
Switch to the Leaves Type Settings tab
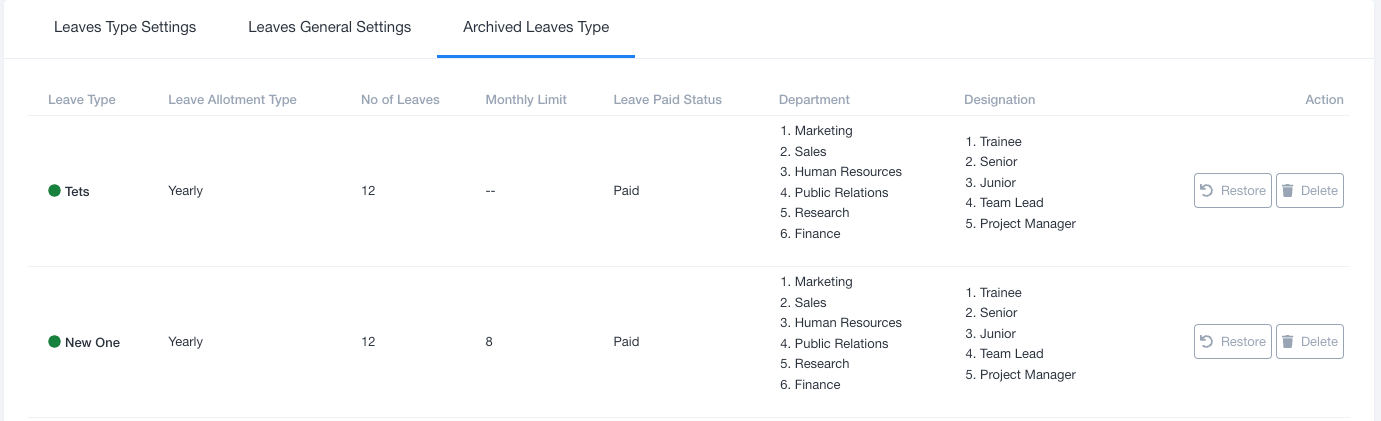click(x=125, y=27)
